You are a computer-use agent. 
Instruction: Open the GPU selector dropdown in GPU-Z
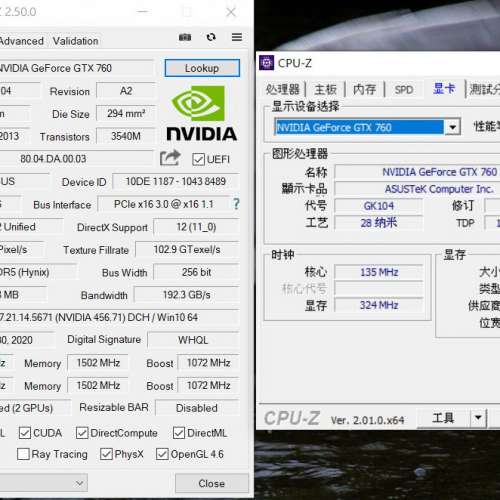43,483
